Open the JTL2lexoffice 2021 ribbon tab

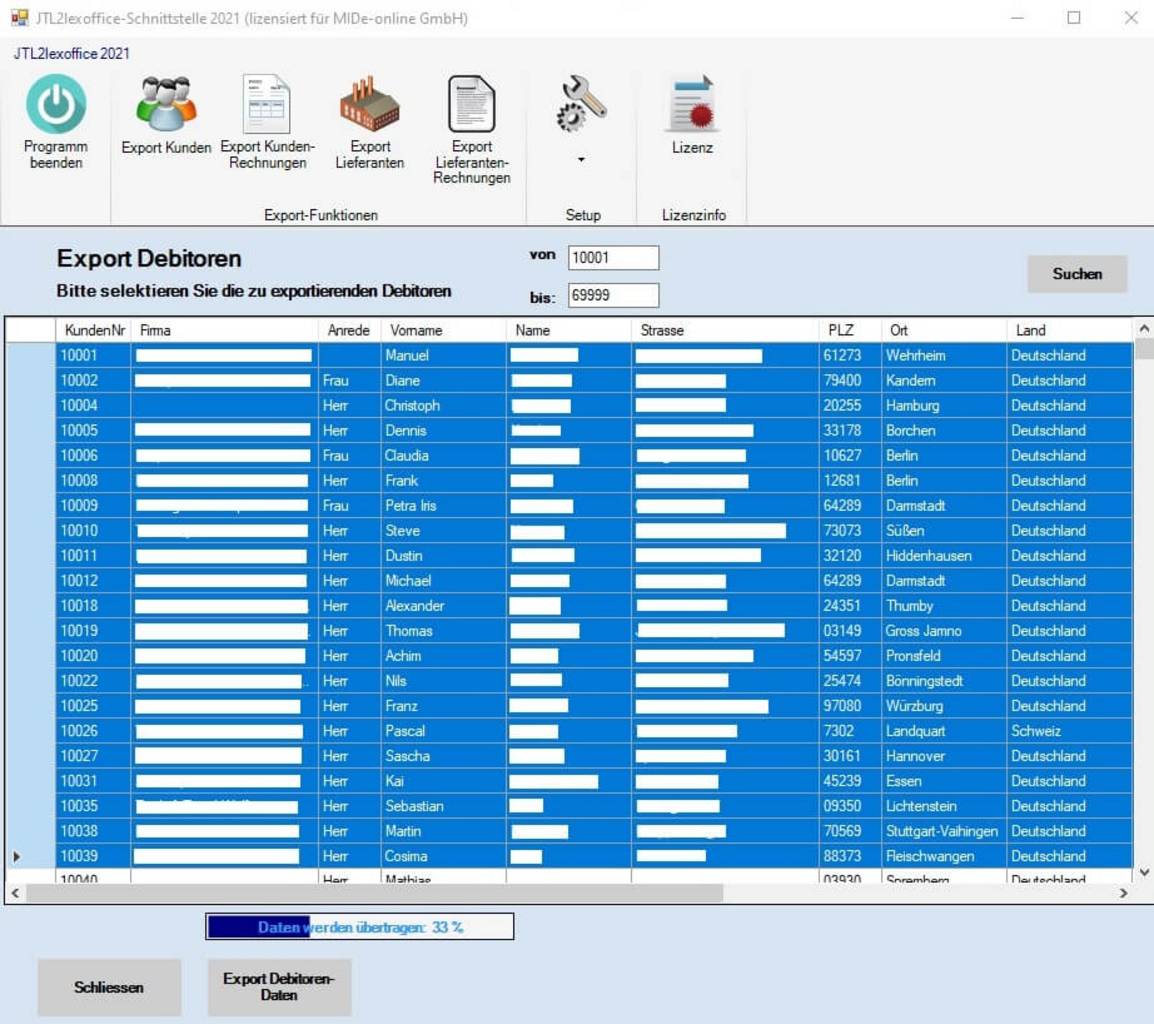coord(70,54)
